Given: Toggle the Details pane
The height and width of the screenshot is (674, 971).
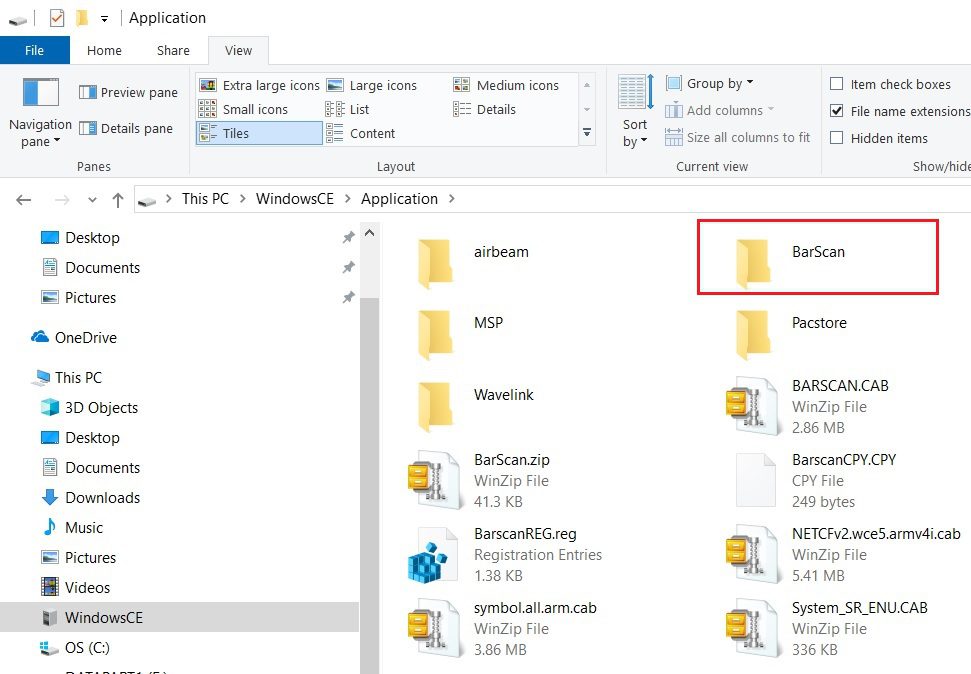Looking at the screenshot, I should (x=126, y=128).
